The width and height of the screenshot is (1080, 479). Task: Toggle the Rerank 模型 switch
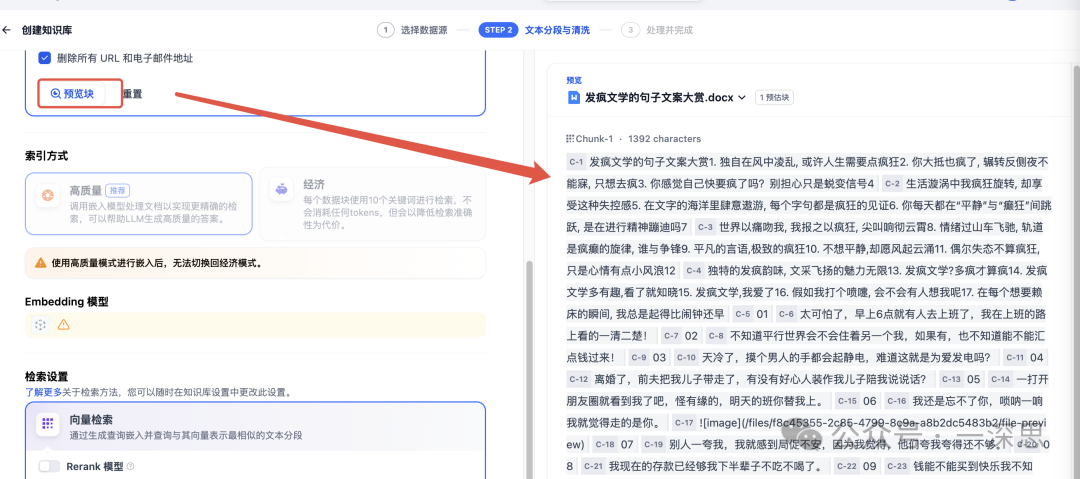click(x=50, y=467)
